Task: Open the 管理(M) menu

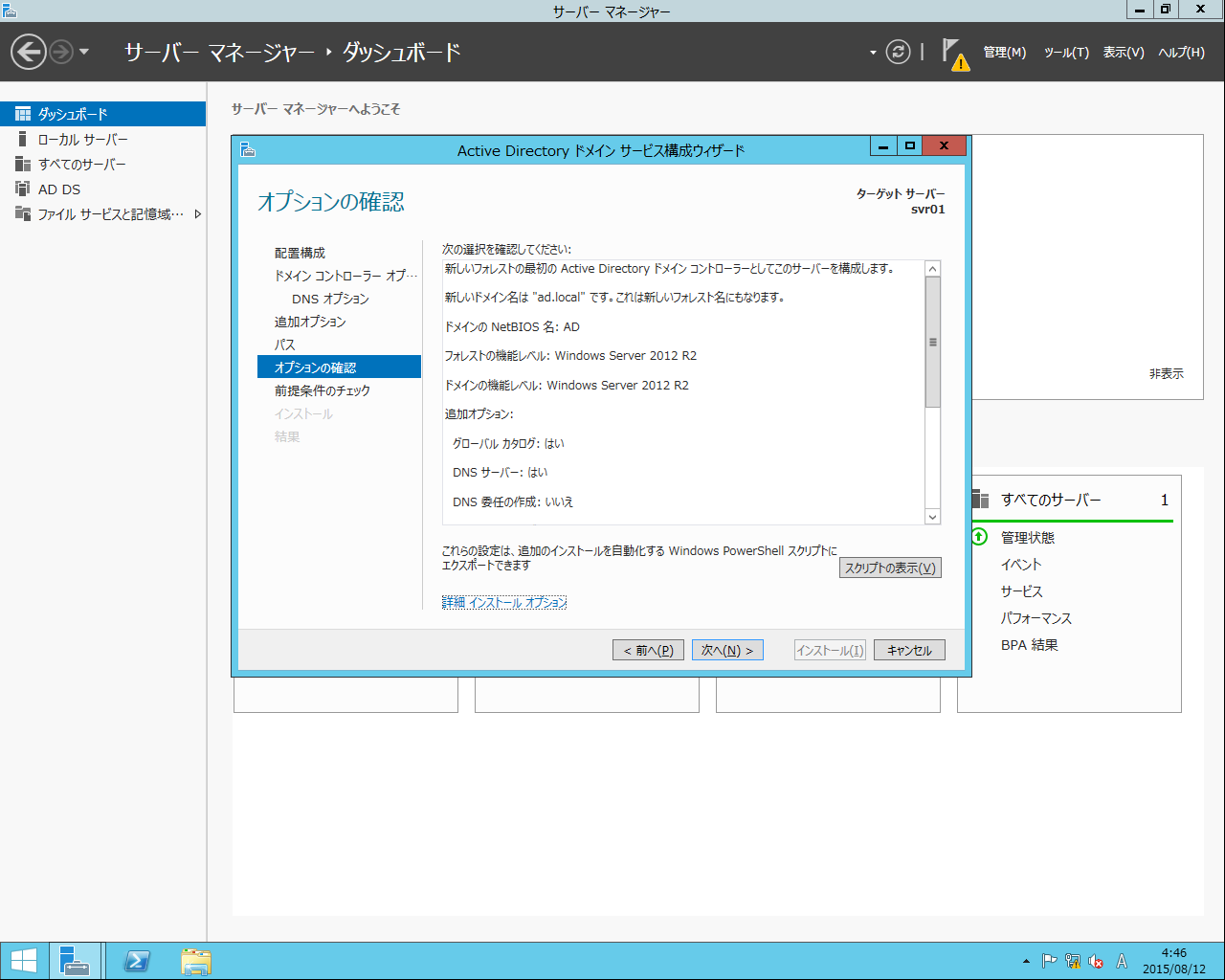Action: [1005, 53]
